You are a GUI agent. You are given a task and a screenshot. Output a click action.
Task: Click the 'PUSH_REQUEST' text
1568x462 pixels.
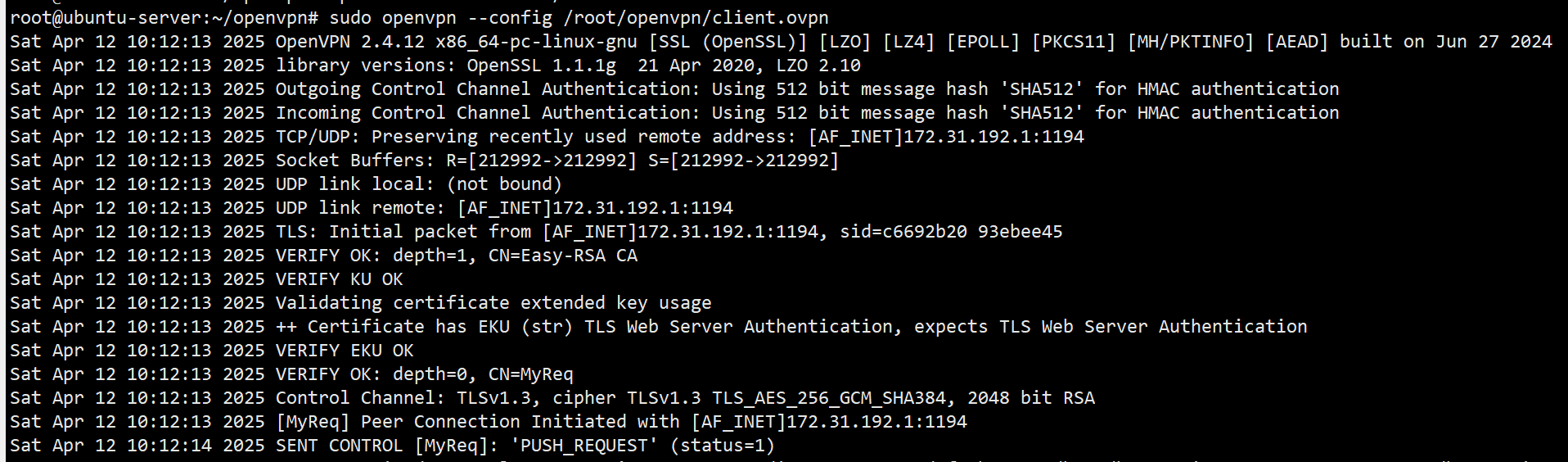click(584, 445)
